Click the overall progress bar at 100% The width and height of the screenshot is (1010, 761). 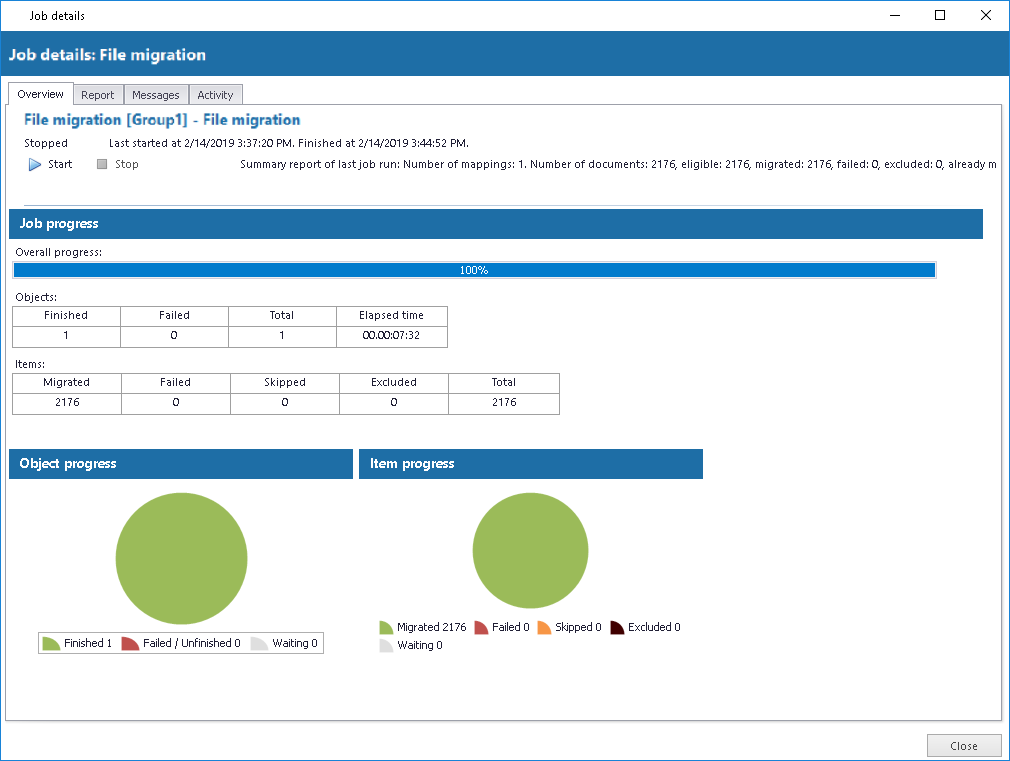pos(474,270)
